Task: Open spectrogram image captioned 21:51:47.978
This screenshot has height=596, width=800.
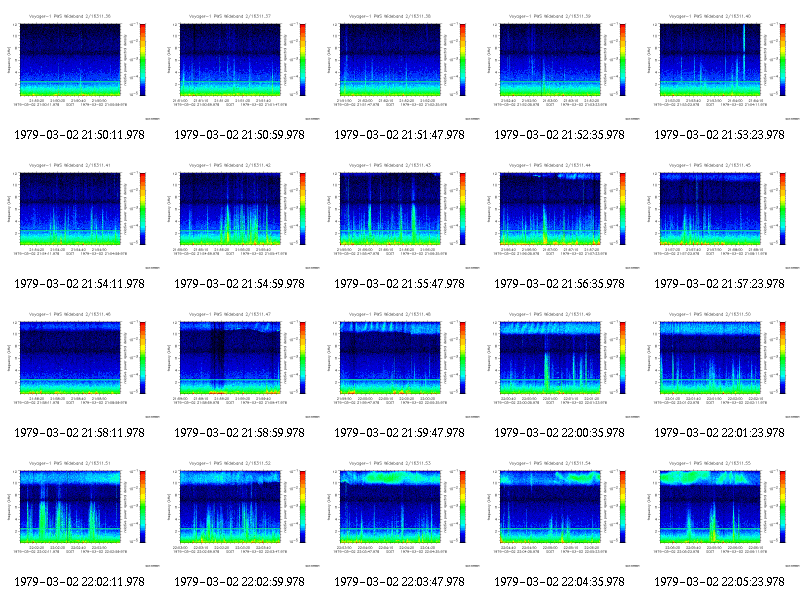Action: pos(400,66)
